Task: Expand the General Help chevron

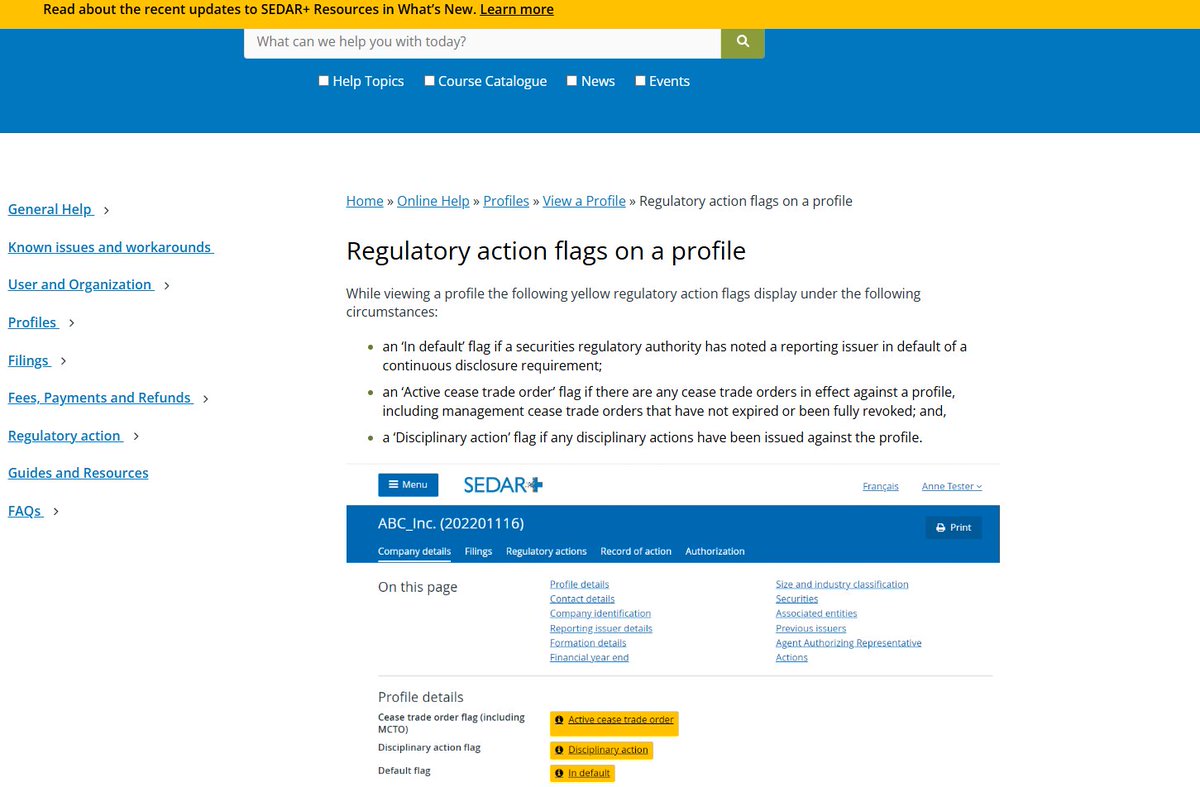Action: 107,210
